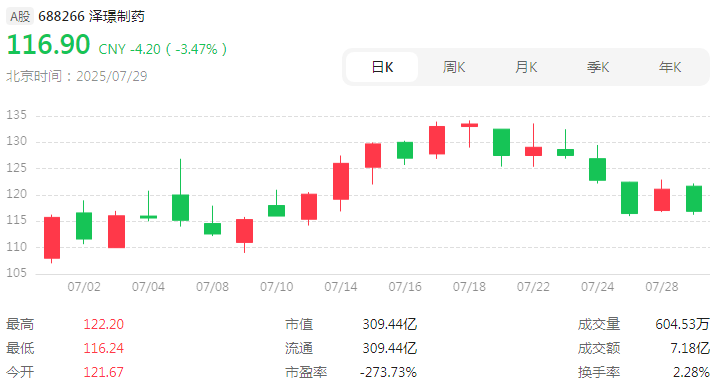Click the 换手率 value 2.28%
The height and width of the screenshot is (385, 714).
[x=691, y=372]
